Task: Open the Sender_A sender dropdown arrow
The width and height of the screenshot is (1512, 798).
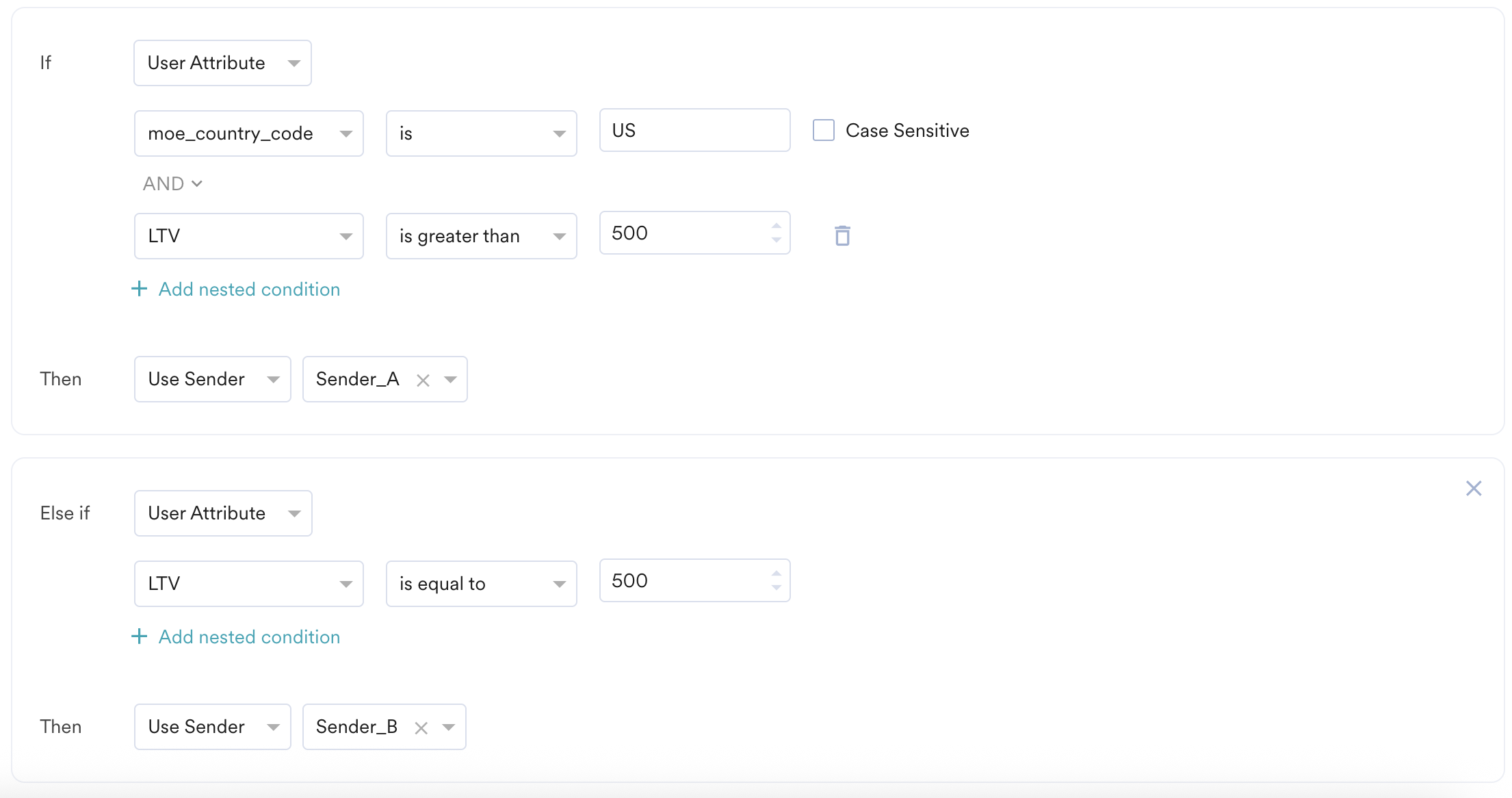Action: (450, 379)
